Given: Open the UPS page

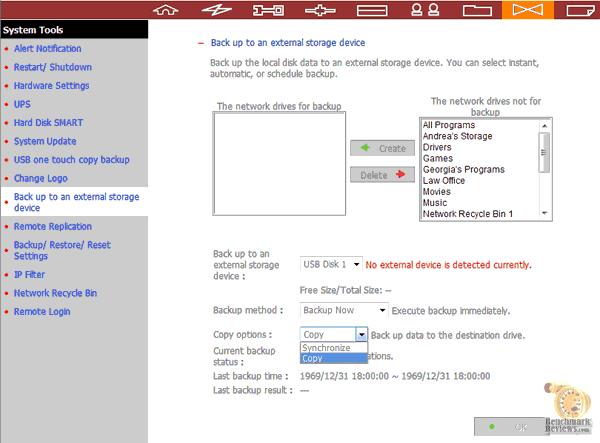Looking at the screenshot, I should click(22, 104).
